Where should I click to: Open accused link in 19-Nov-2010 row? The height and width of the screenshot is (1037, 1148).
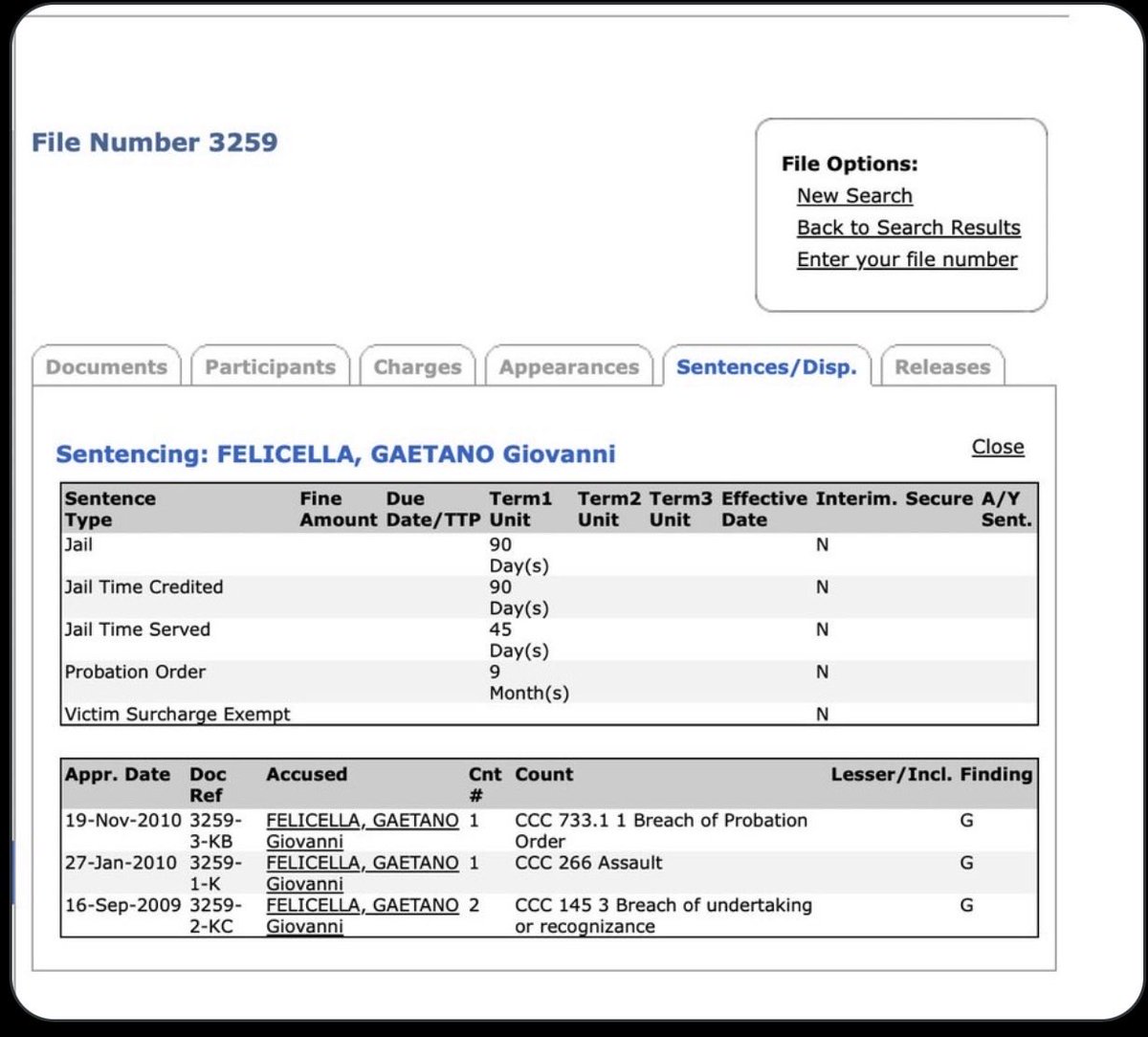(x=362, y=830)
